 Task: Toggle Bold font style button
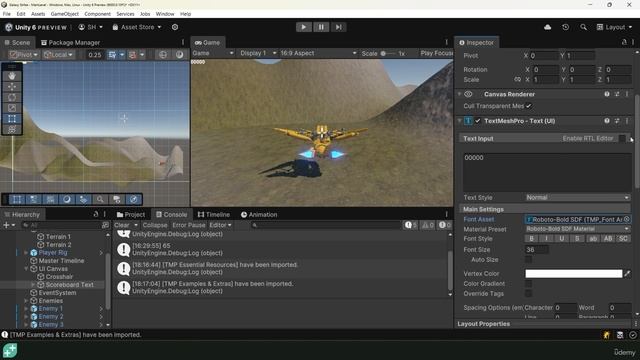tap(531, 239)
